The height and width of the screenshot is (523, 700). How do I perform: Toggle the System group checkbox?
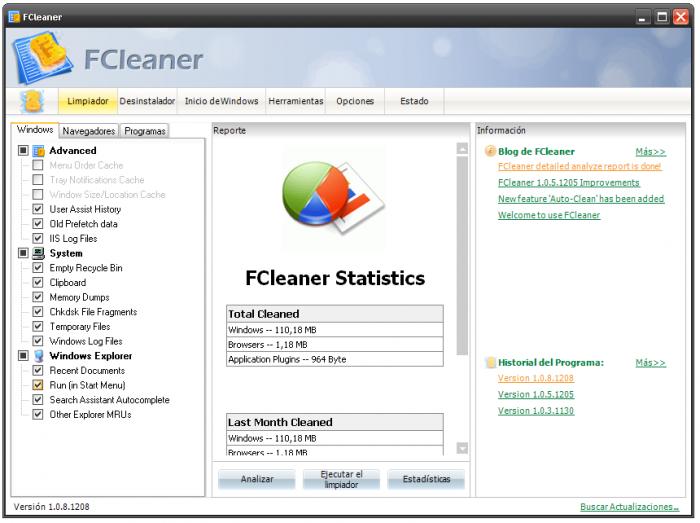coord(23,253)
